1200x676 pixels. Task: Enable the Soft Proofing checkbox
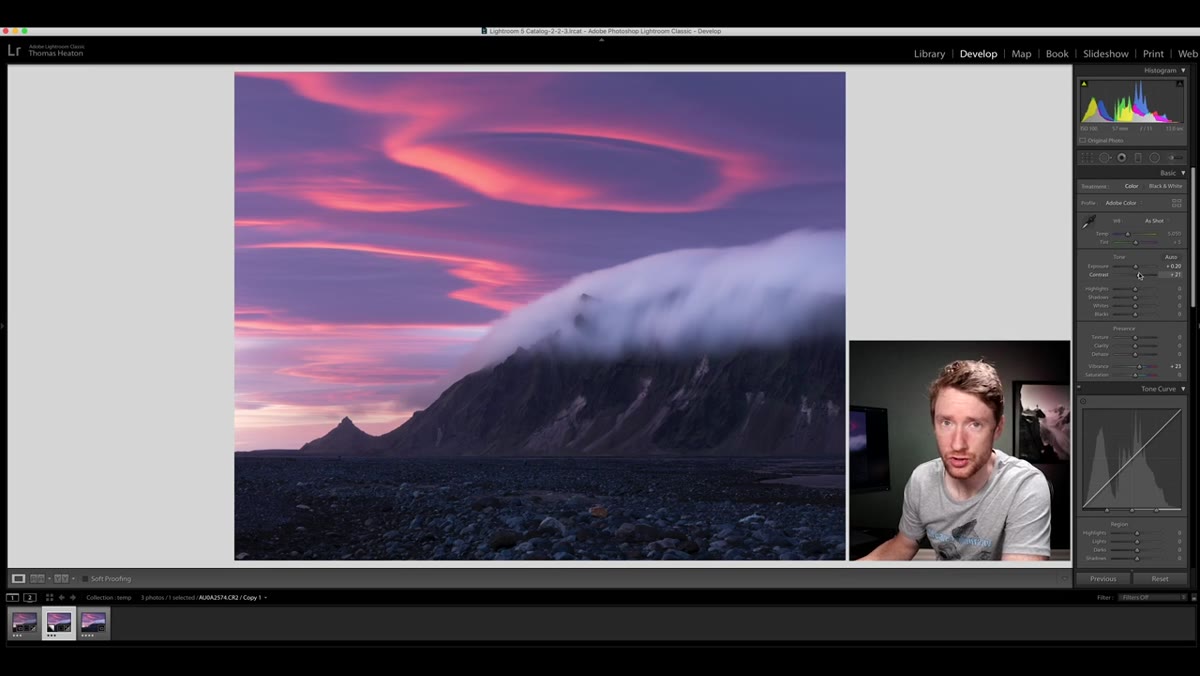click(86, 578)
